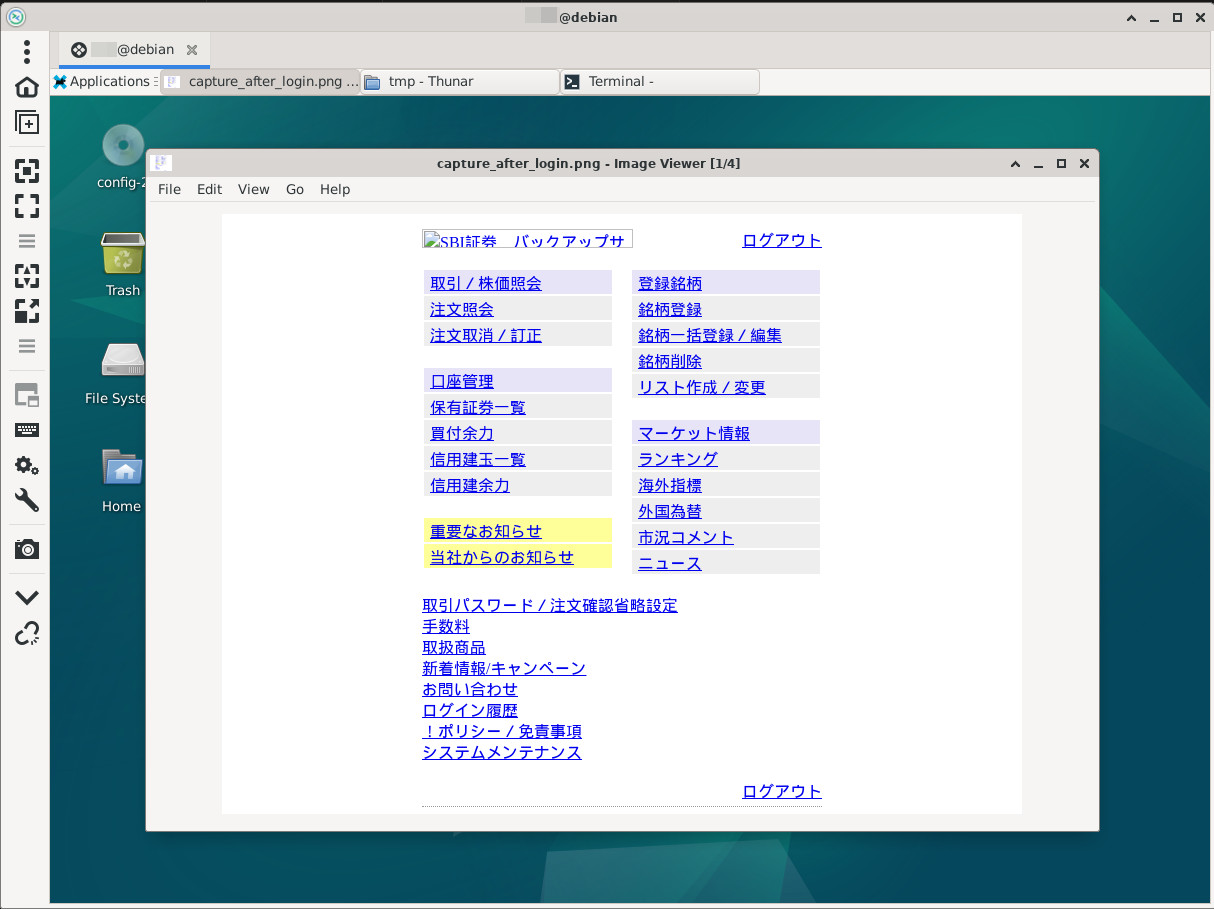1214x909 pixels.
Task: Open the Help menu in Image Viewer
Action: (335, 189)
